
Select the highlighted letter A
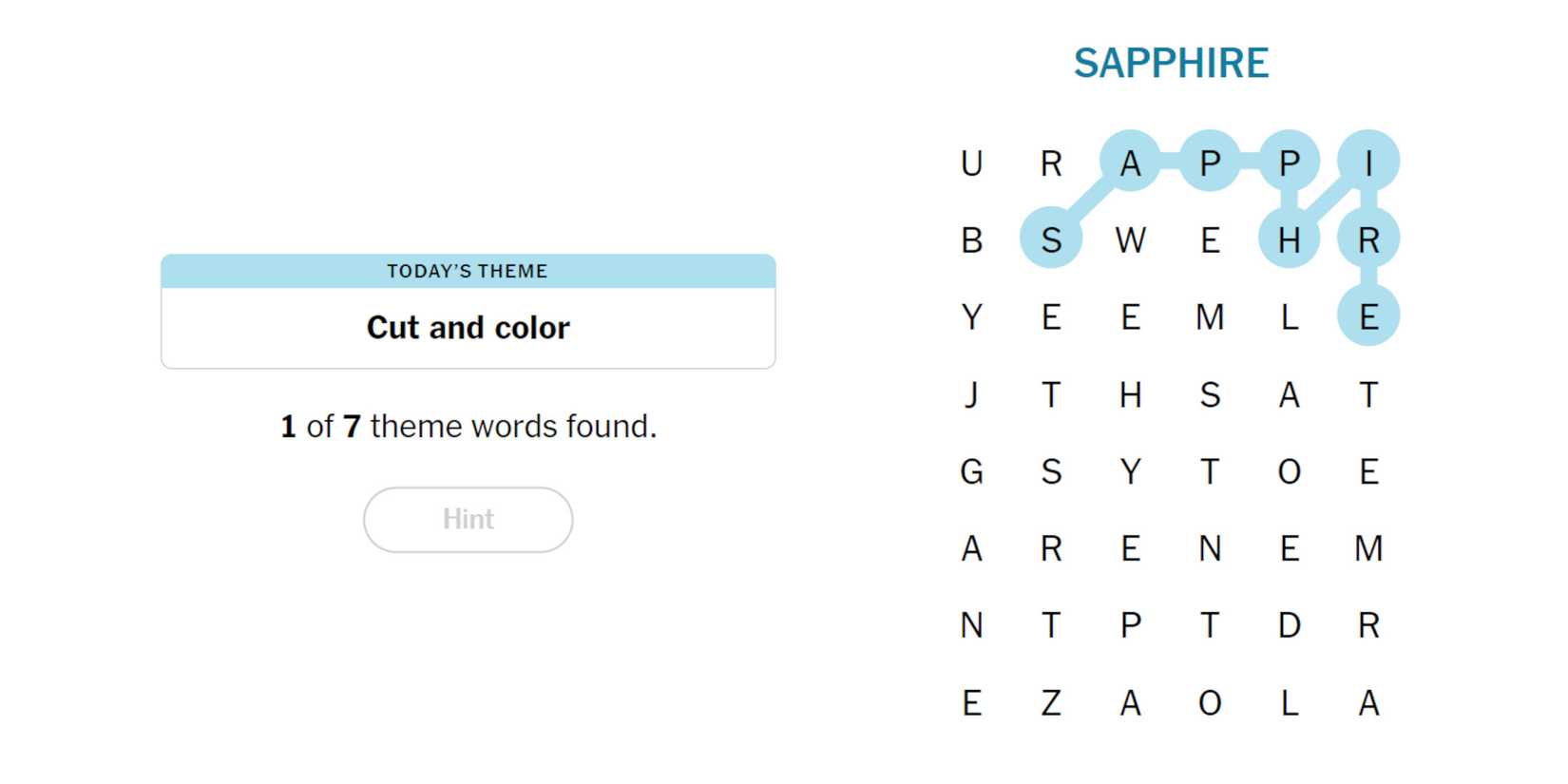coord(1130,162)
